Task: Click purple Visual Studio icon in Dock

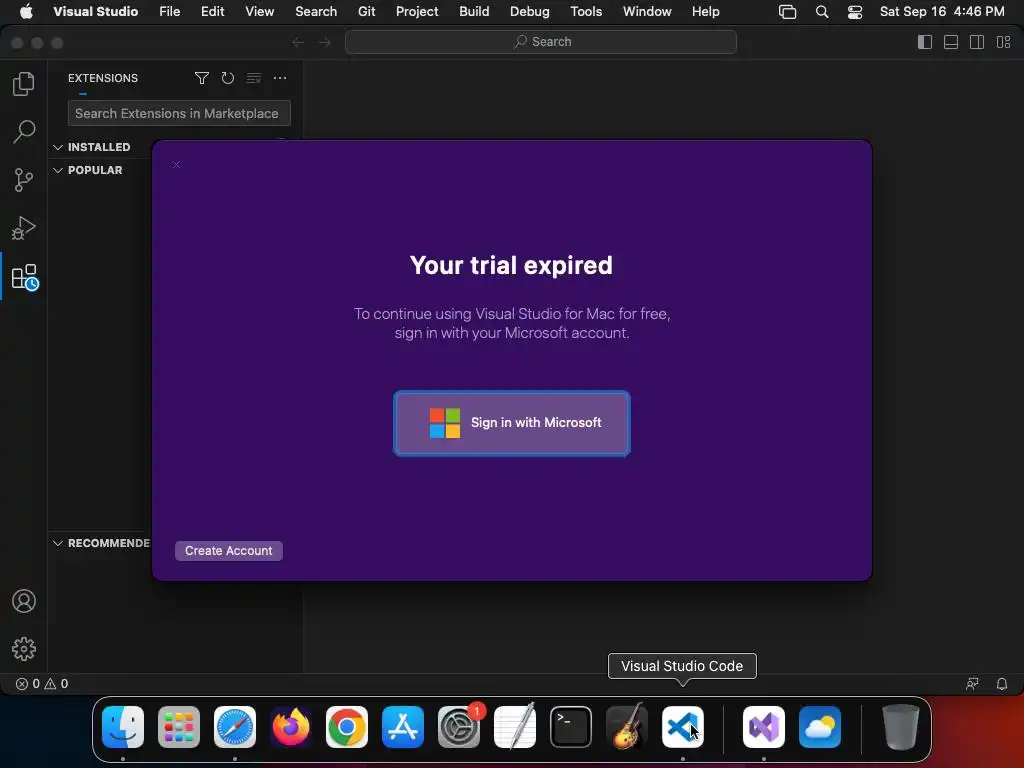Action: (x=764, y=727)
